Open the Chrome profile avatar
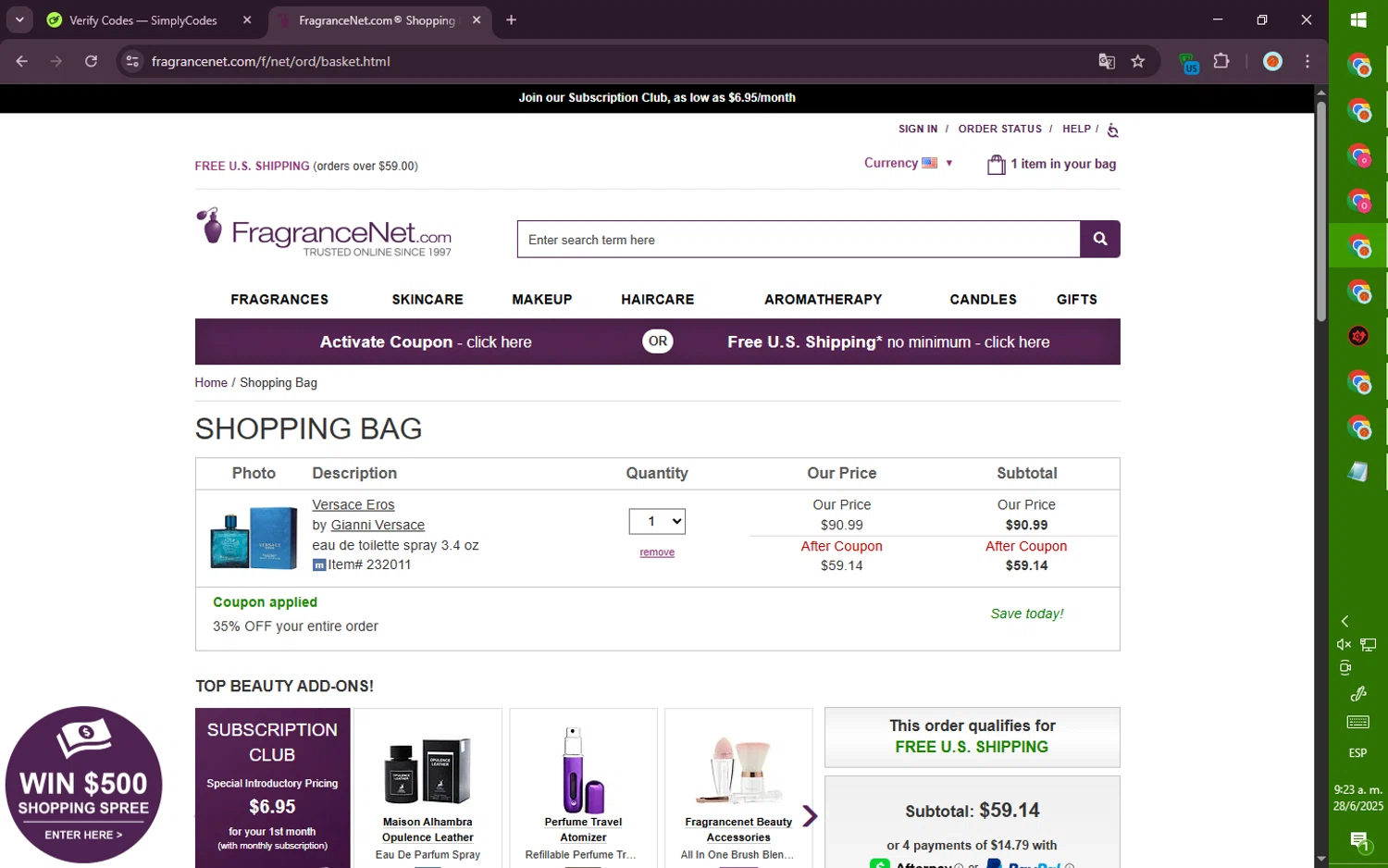The height and width of the screenshot is (868, 1388). [x=1273, y=61]
